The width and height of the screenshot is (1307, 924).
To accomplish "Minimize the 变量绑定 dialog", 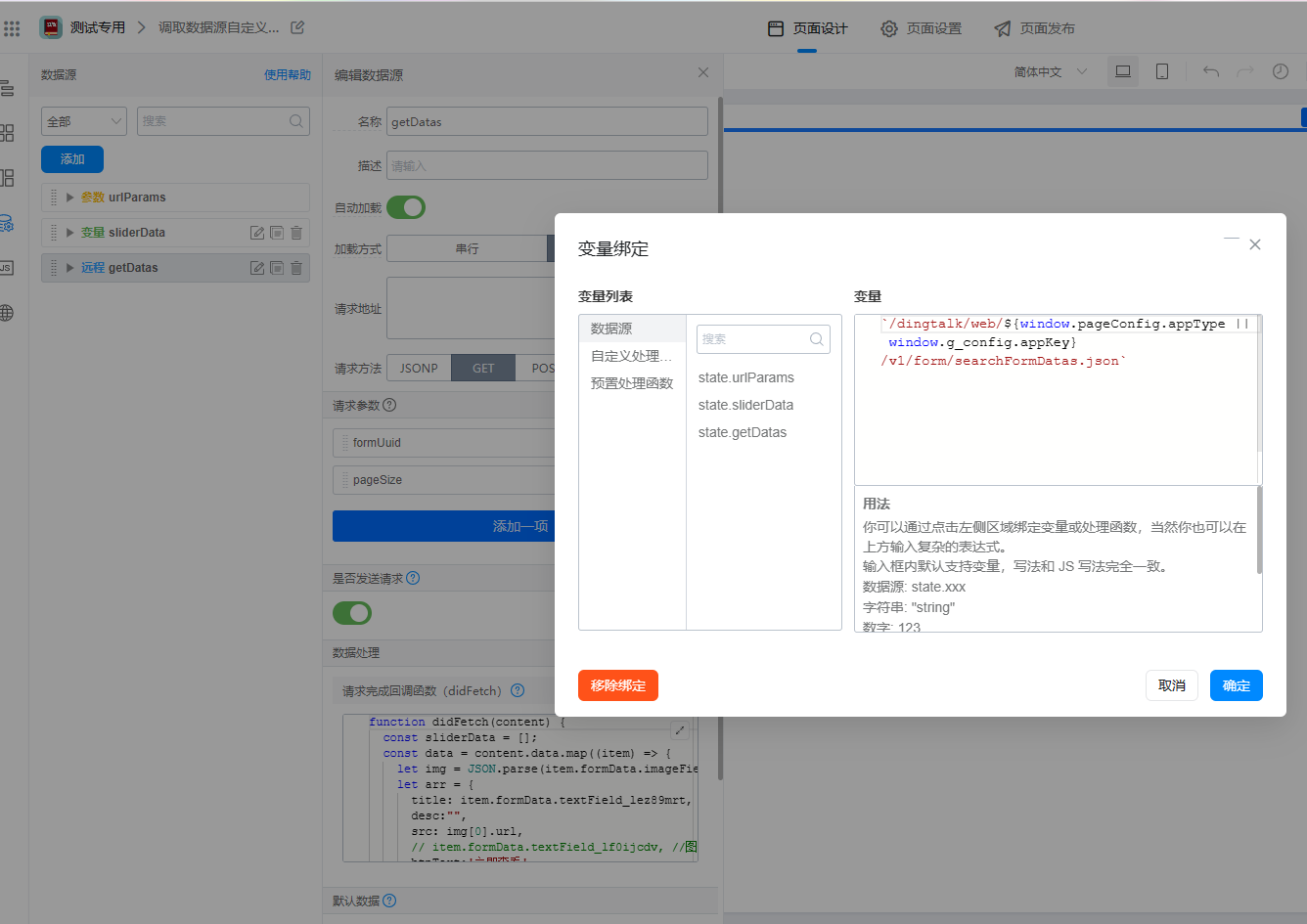I will 1232,239.
